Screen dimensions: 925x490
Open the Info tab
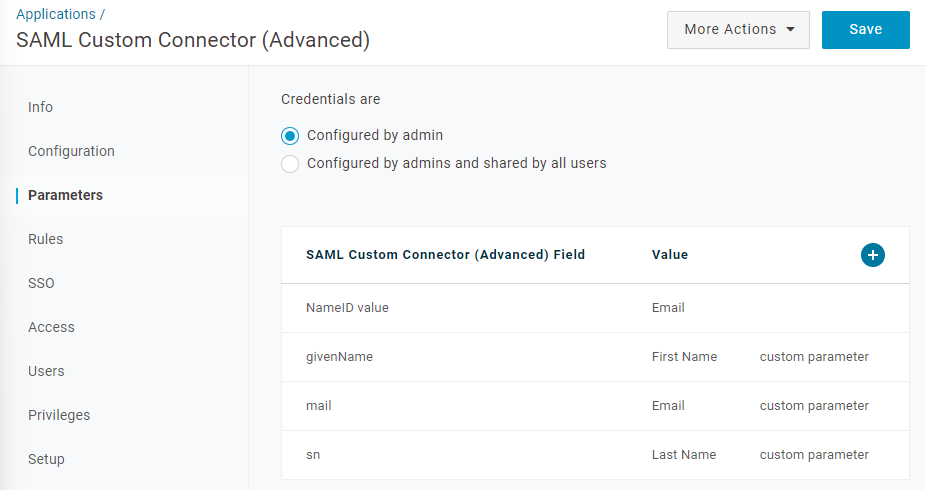[x=40, y=107]
